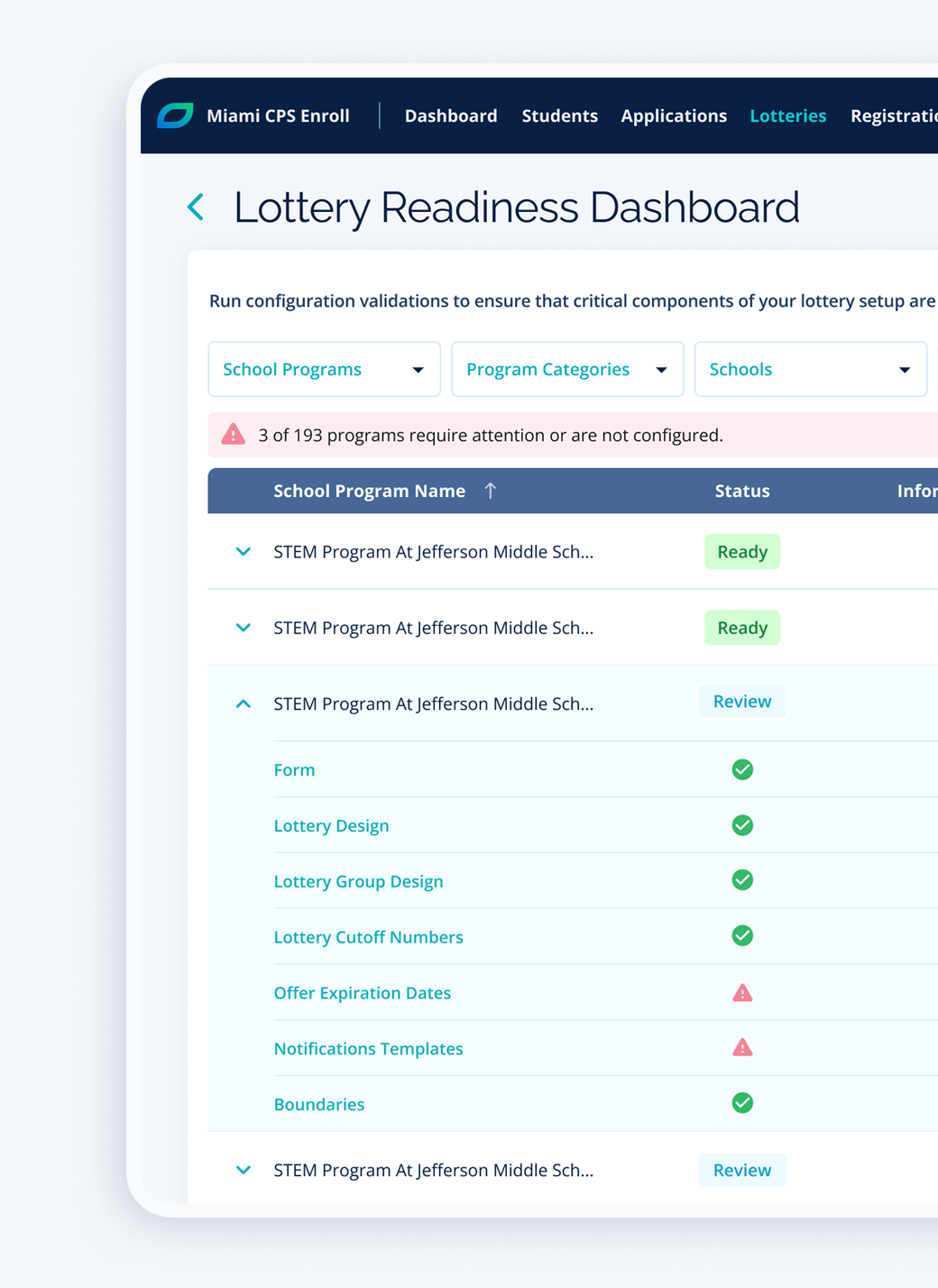Image resolution: width=938 pixels, height=1288 pixels.
Task: Open the Form link
Action: tap(294, 769)
